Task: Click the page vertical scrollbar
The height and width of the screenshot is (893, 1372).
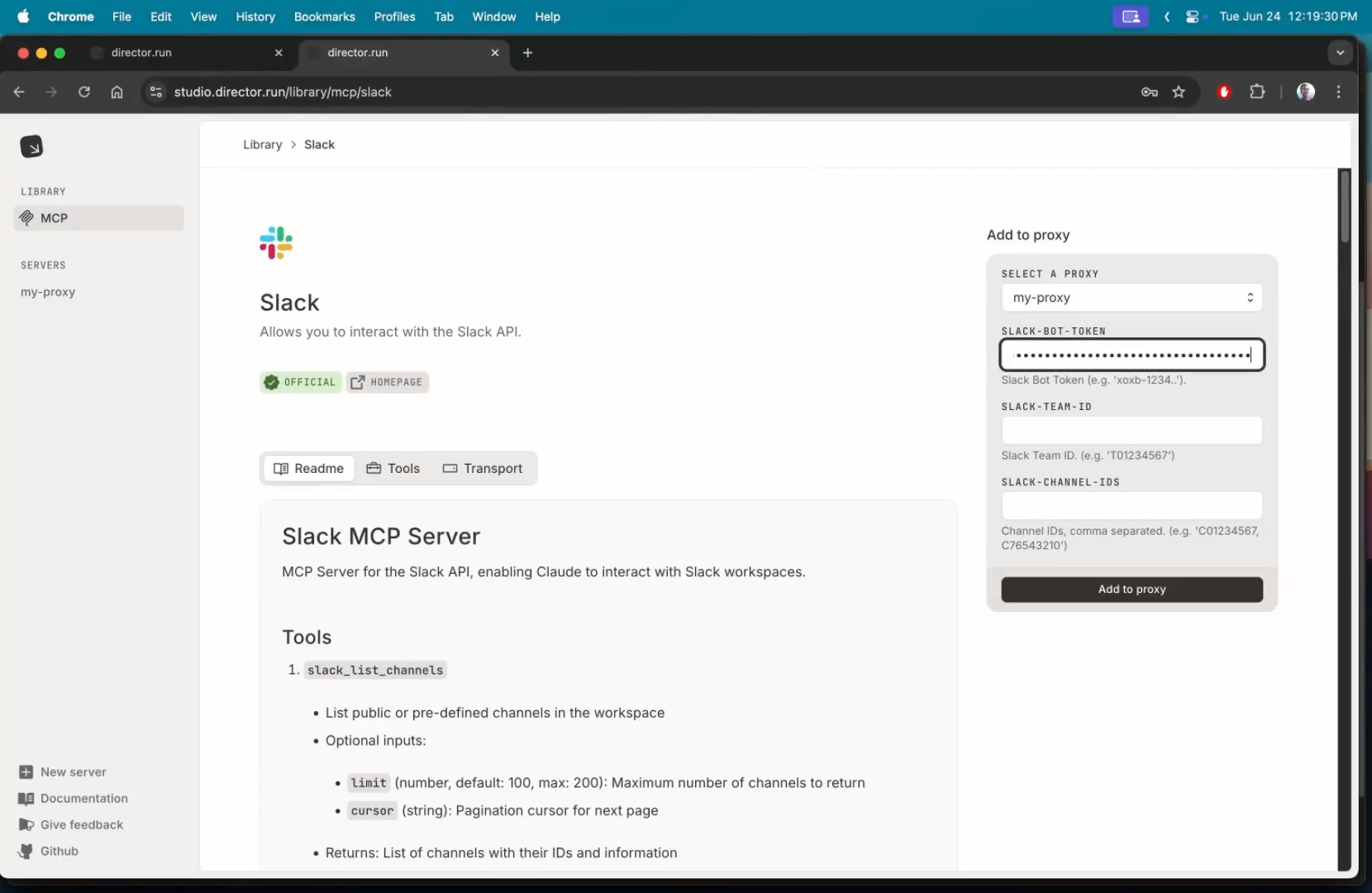Action: pos(1345,207)
